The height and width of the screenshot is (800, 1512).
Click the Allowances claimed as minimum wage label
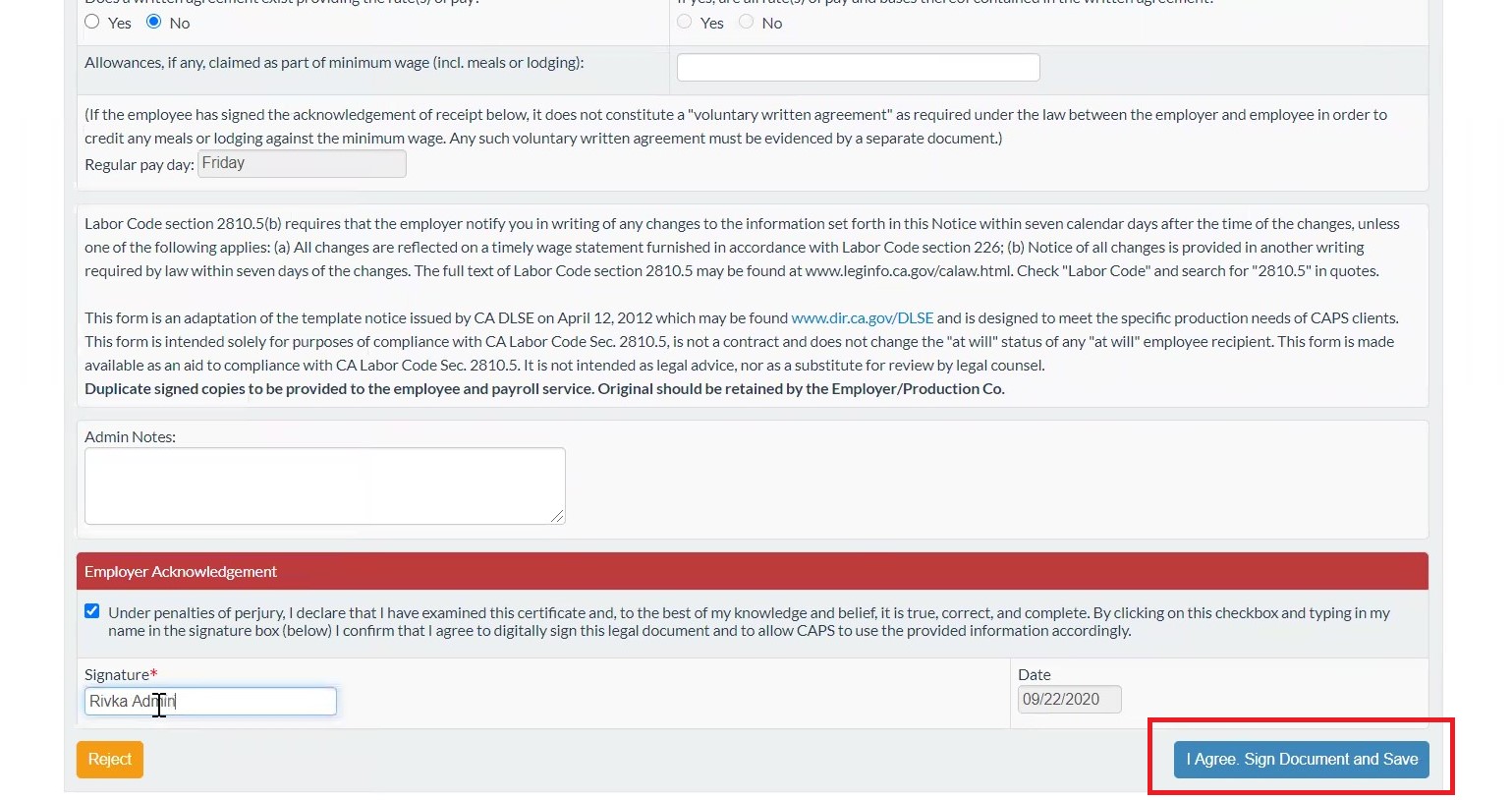pos(334,62)
